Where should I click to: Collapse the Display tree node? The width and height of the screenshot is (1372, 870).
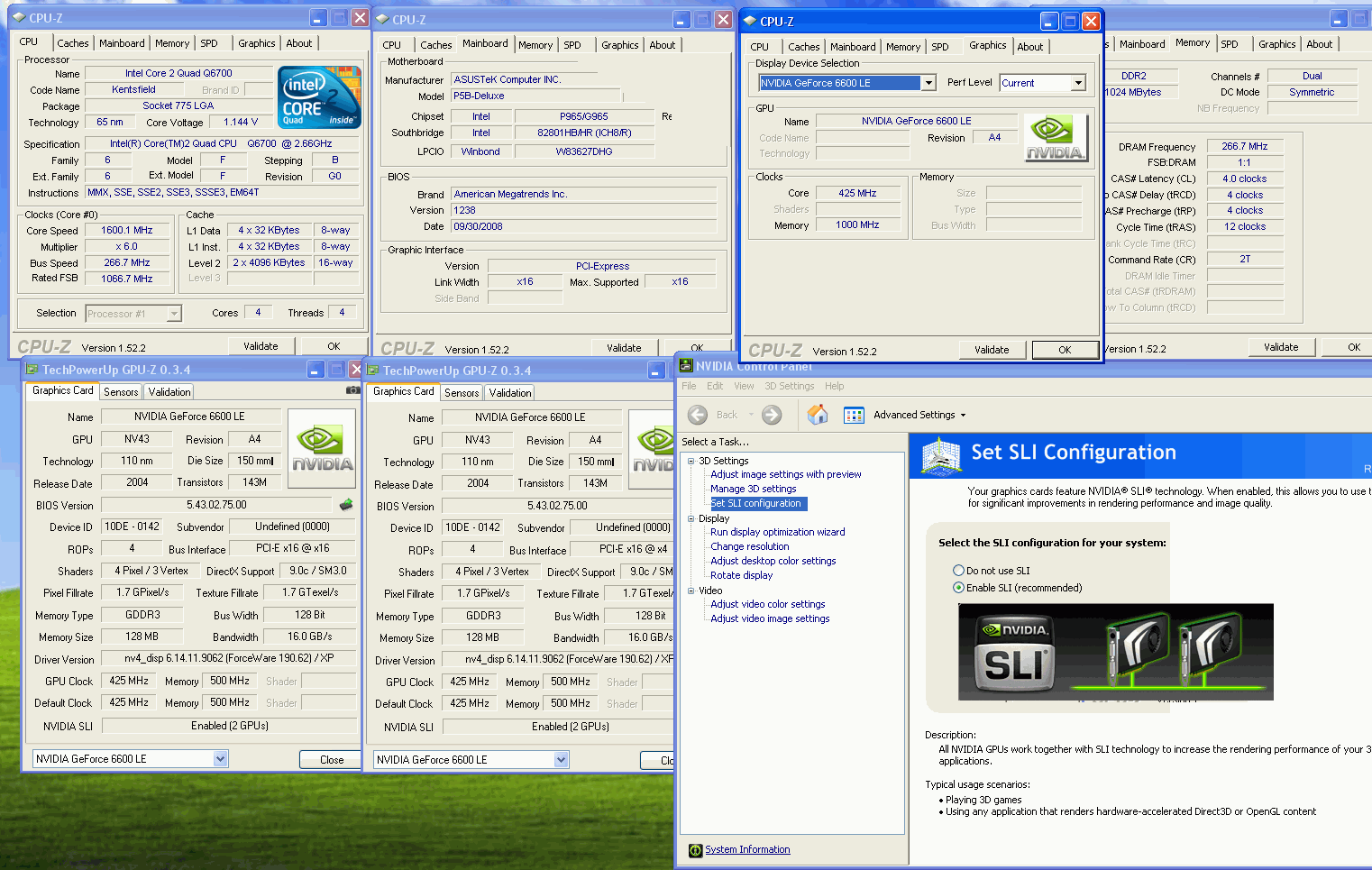tap(691, 518)
